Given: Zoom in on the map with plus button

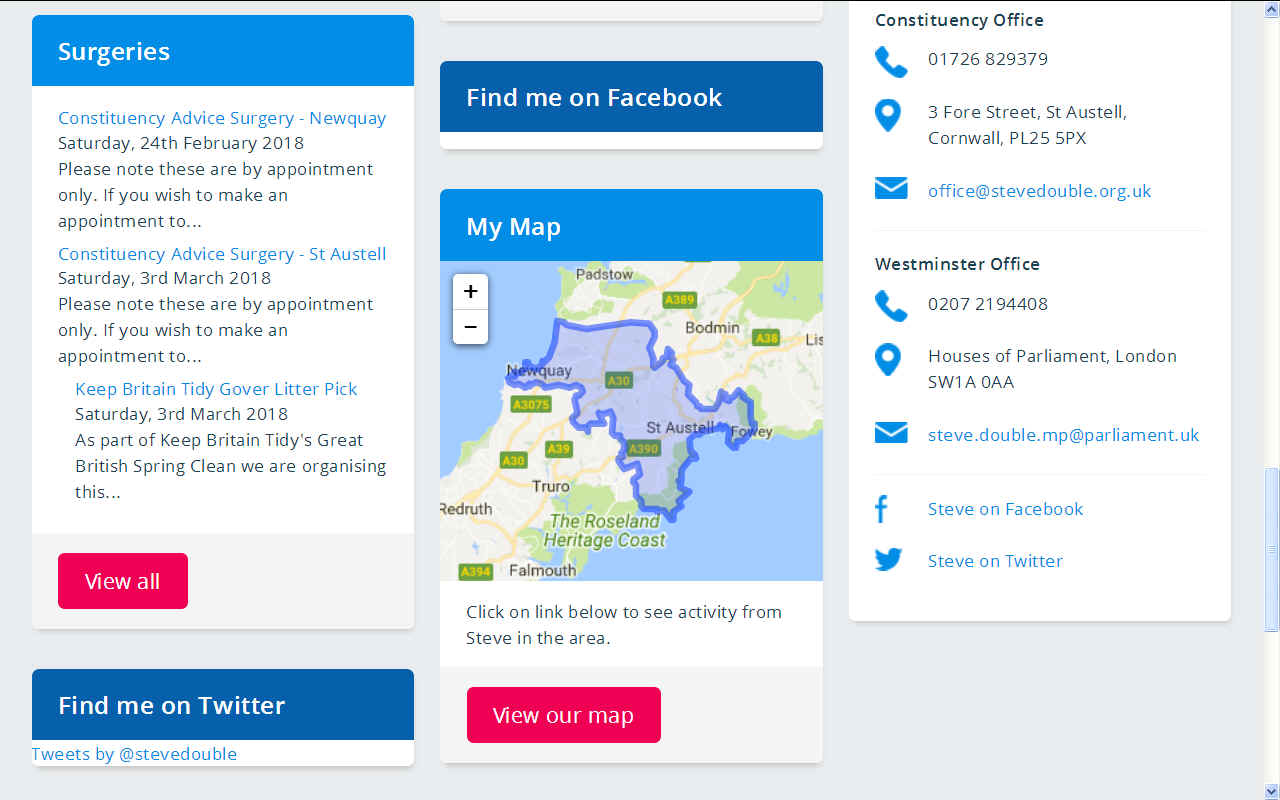Looking at the screenshot, I should tap(470, 292).
